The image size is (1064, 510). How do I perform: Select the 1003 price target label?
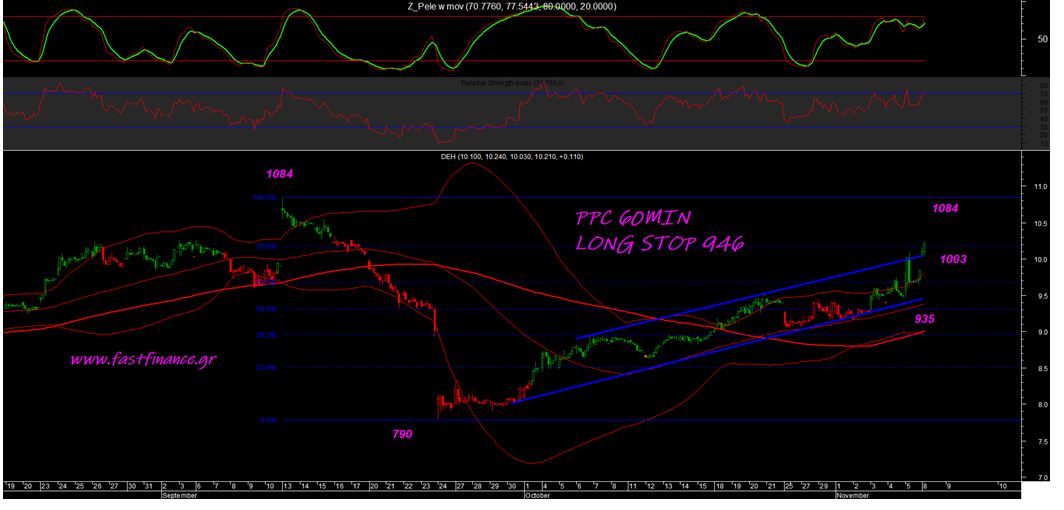[x=954, y=259]
